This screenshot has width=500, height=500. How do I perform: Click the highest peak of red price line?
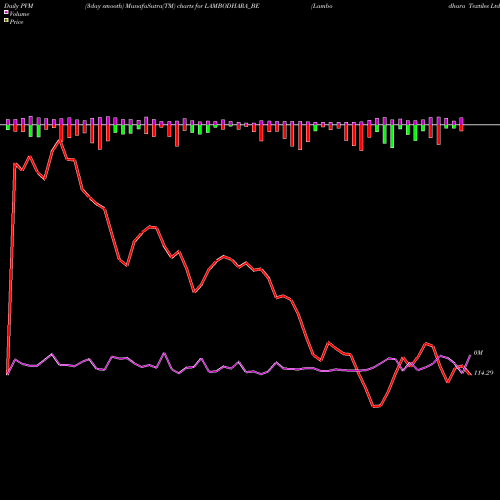pyautogui.click(x=61, y=141)
